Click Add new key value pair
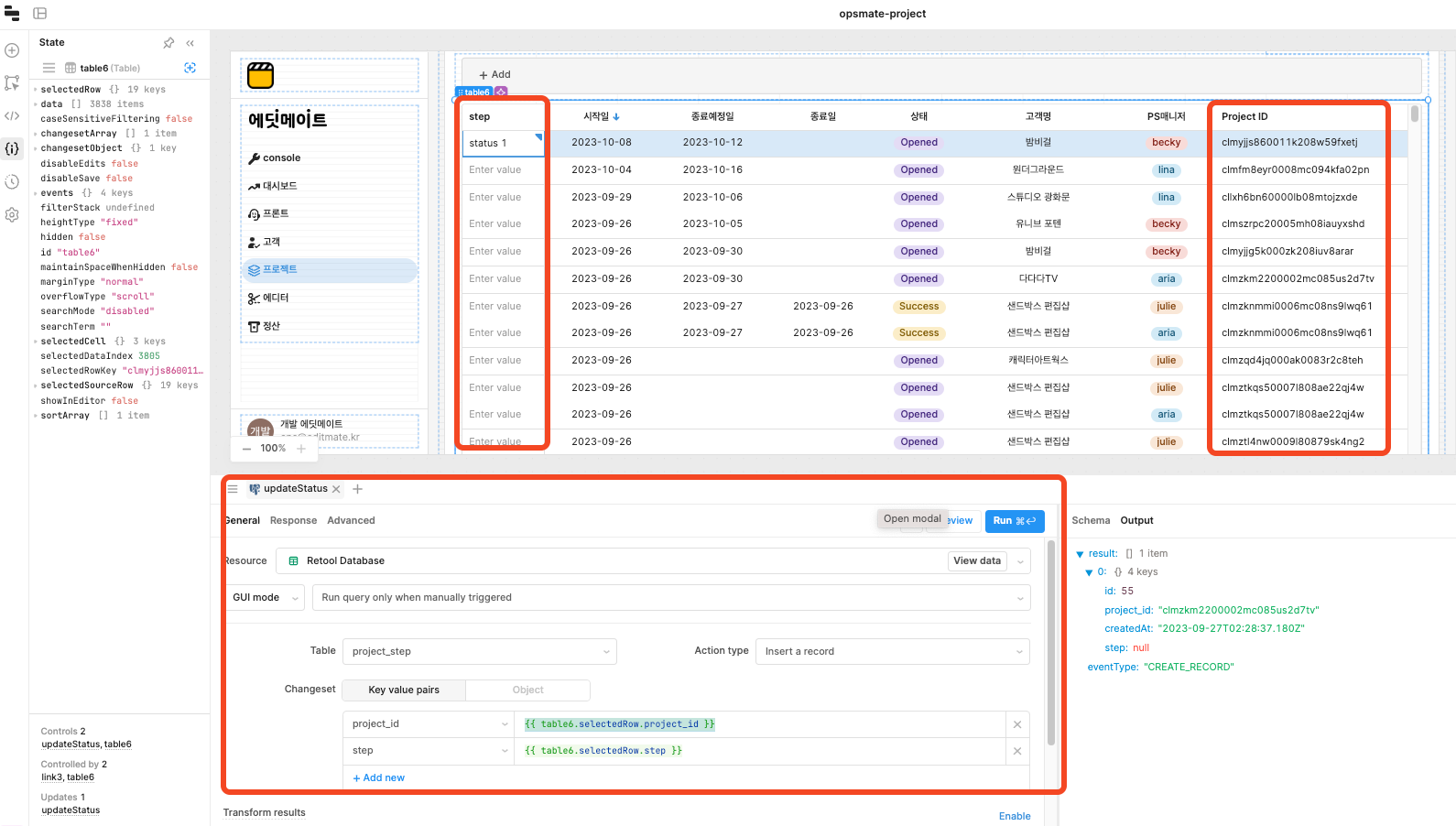This screenshot has width=1456, height=826. tap(379, 778)
